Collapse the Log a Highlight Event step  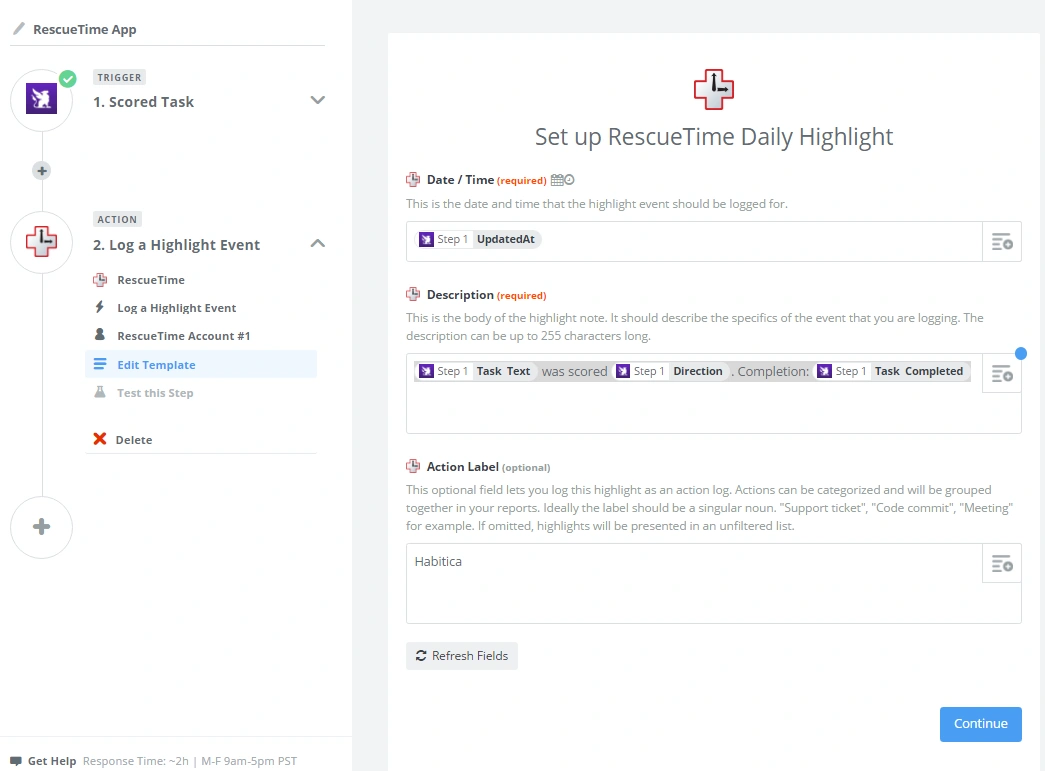point(317,243)
